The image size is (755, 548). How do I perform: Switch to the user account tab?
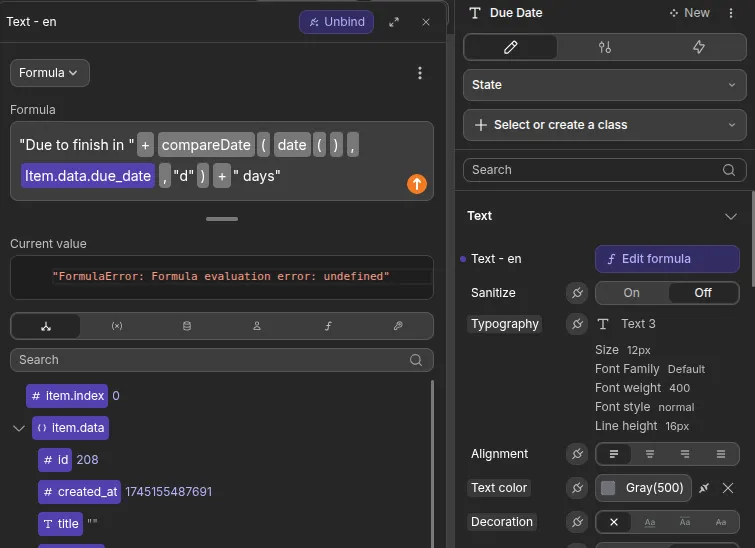tap(257, 326)
